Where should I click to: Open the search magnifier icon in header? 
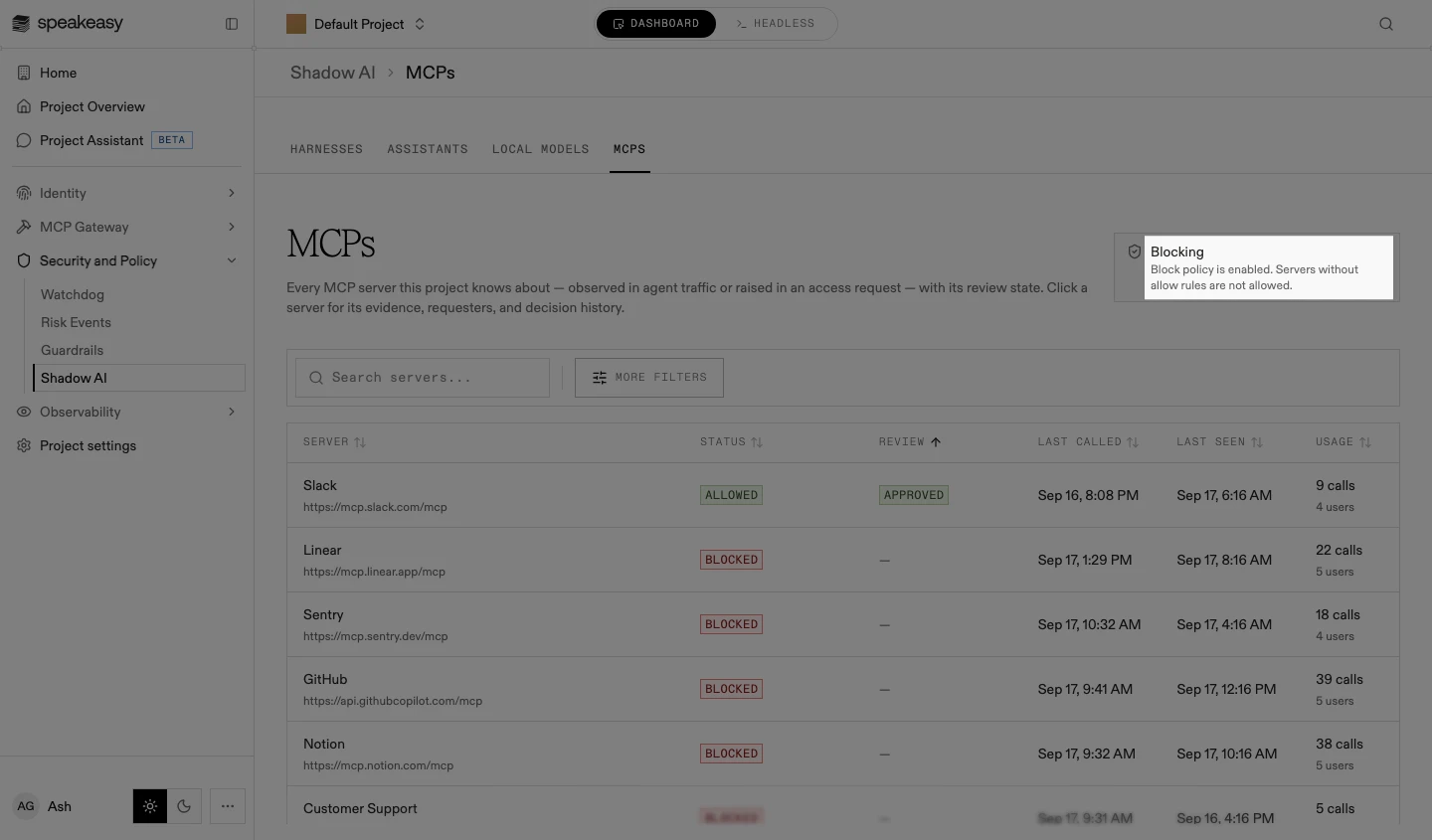(1386, 24)
